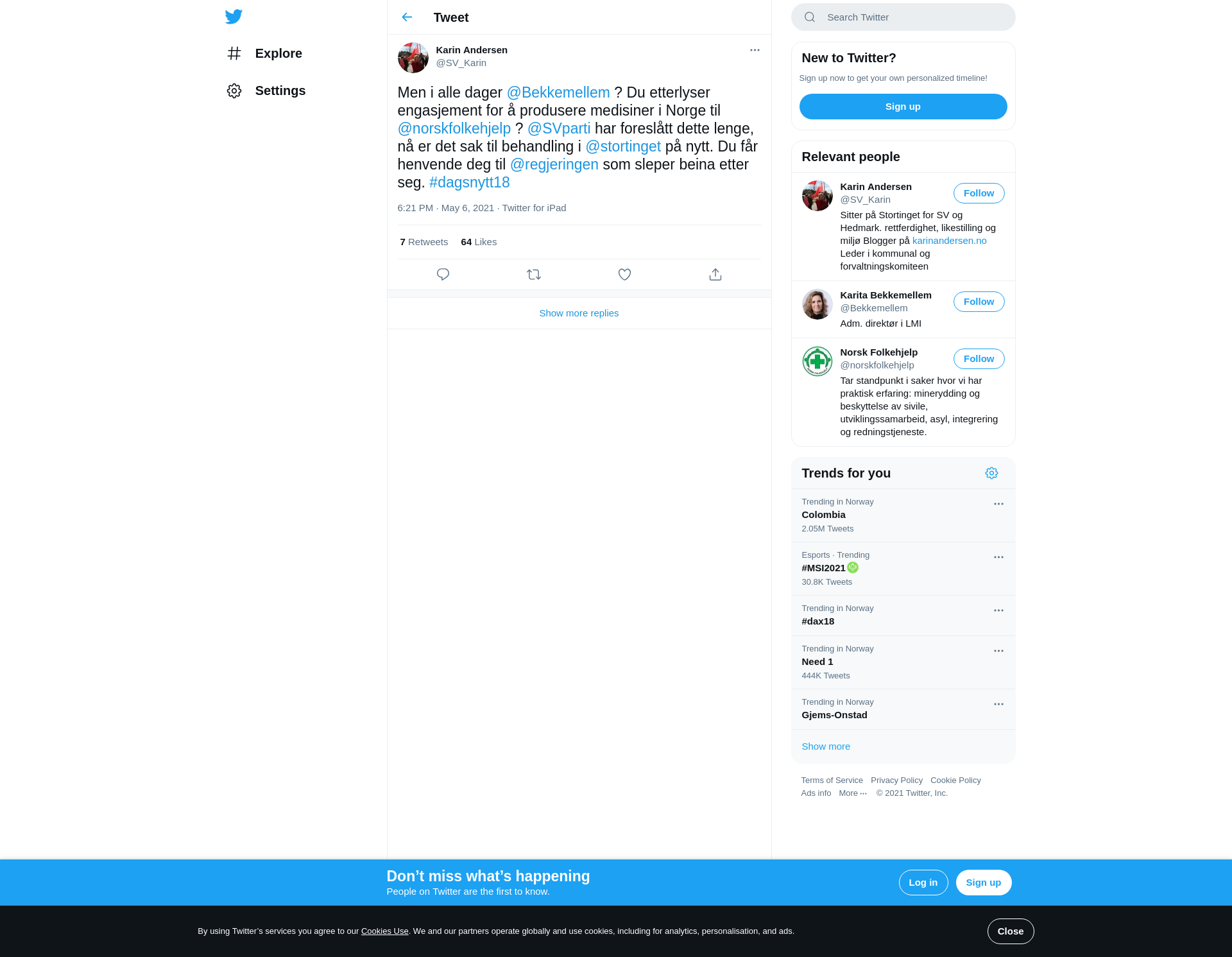This screenshot has width=1232, height=957.
Task: Open the tweet's more options menu
Action: pos(755,50)
